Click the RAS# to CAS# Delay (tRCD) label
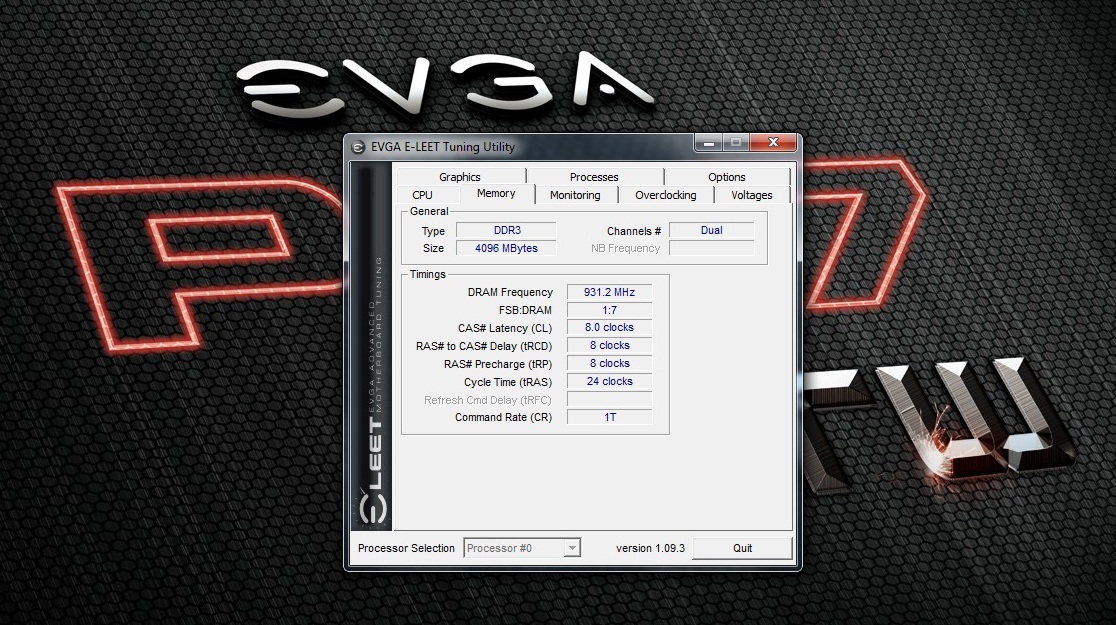The width and height of the screenshot is (1116, 625). [484, 346]
